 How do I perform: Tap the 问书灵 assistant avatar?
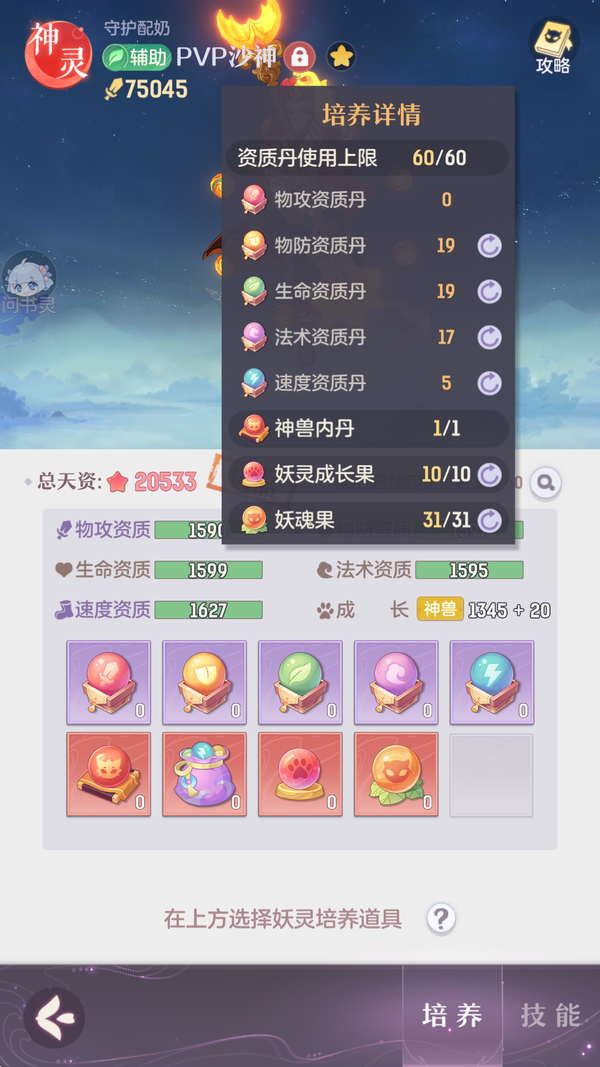27,284
